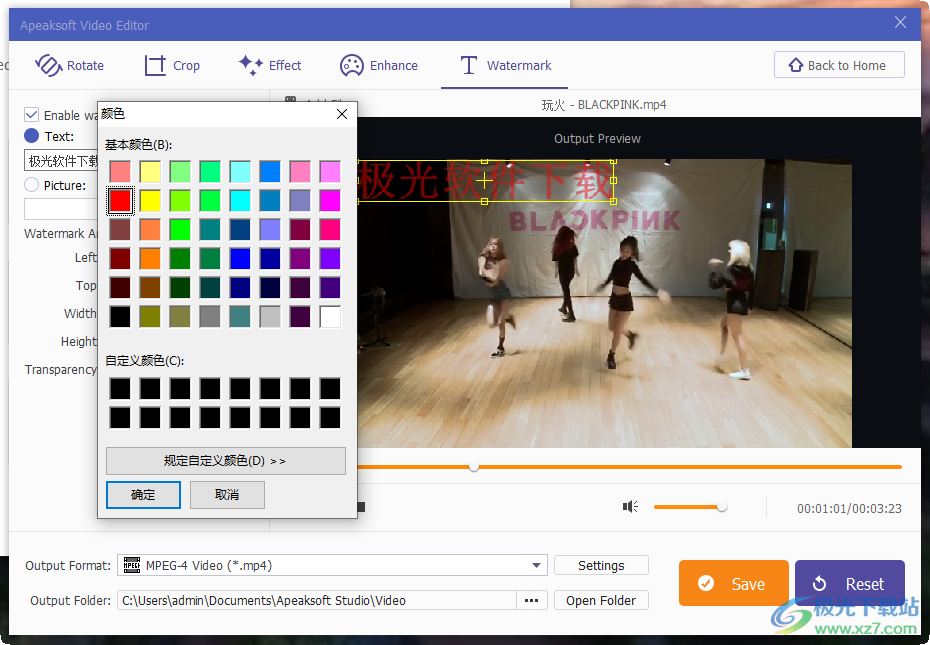
Task: Click the stop playback button
Action: 360,507
